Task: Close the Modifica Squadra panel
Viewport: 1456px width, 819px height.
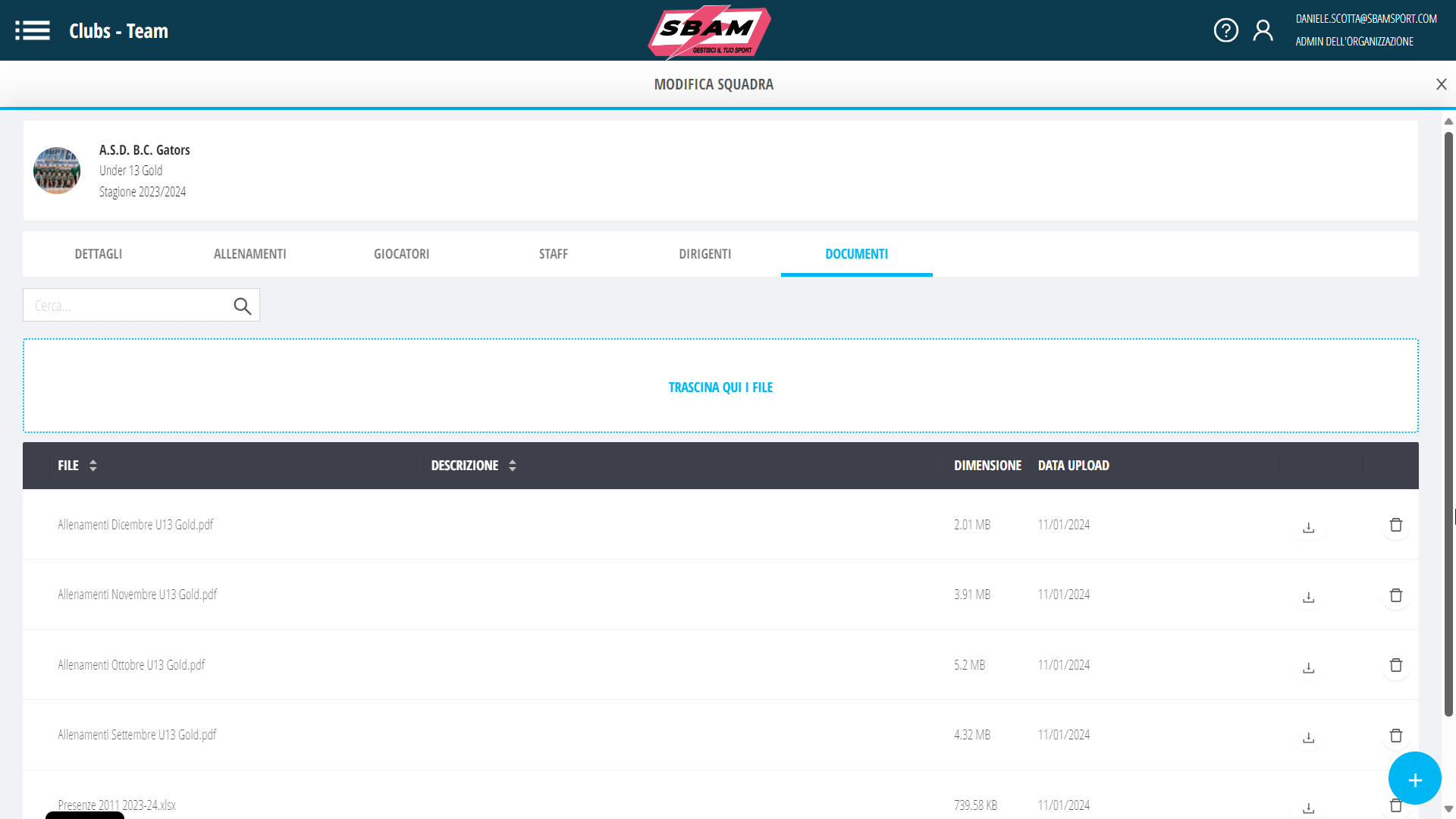Action: [x=1441, y=84]
